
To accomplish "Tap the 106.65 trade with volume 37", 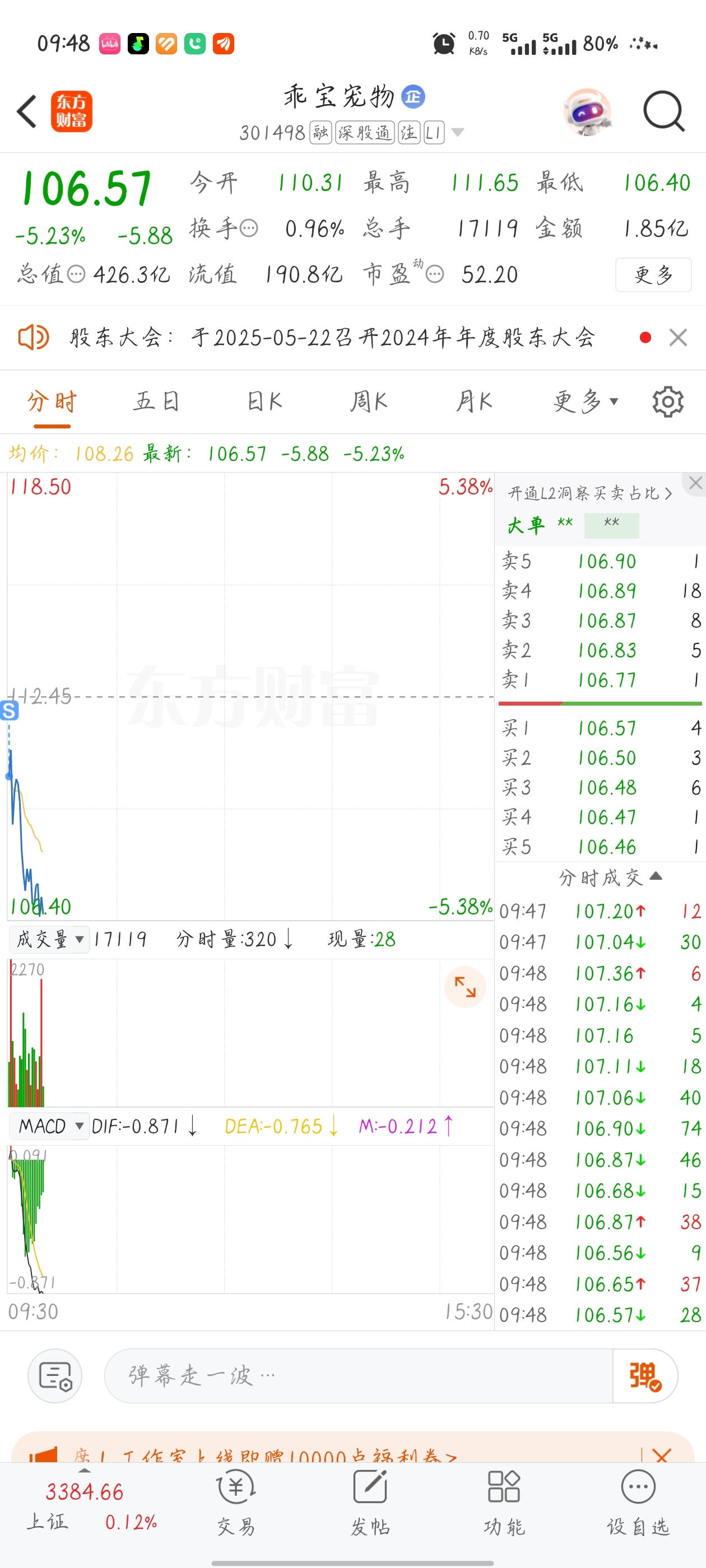I will tap(601, 1284).
